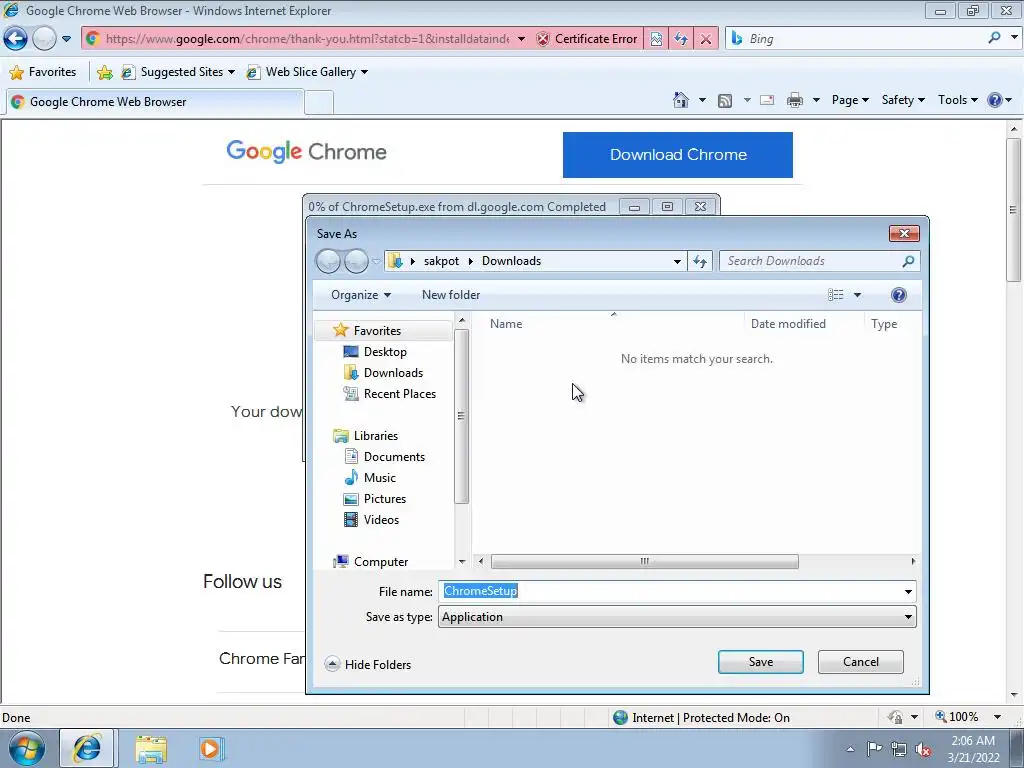Open the Page menu
This screenshot has width=1024, height=768.
click(850, 100)
